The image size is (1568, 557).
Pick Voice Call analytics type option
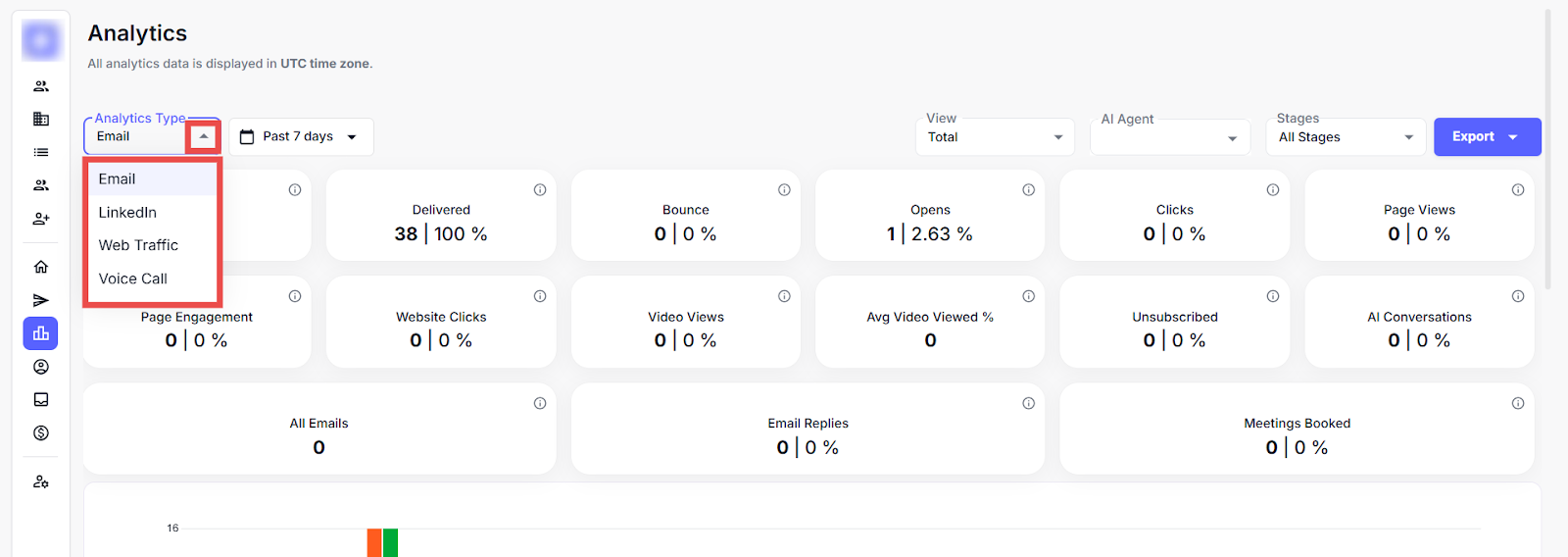click(x=133, y=278)
